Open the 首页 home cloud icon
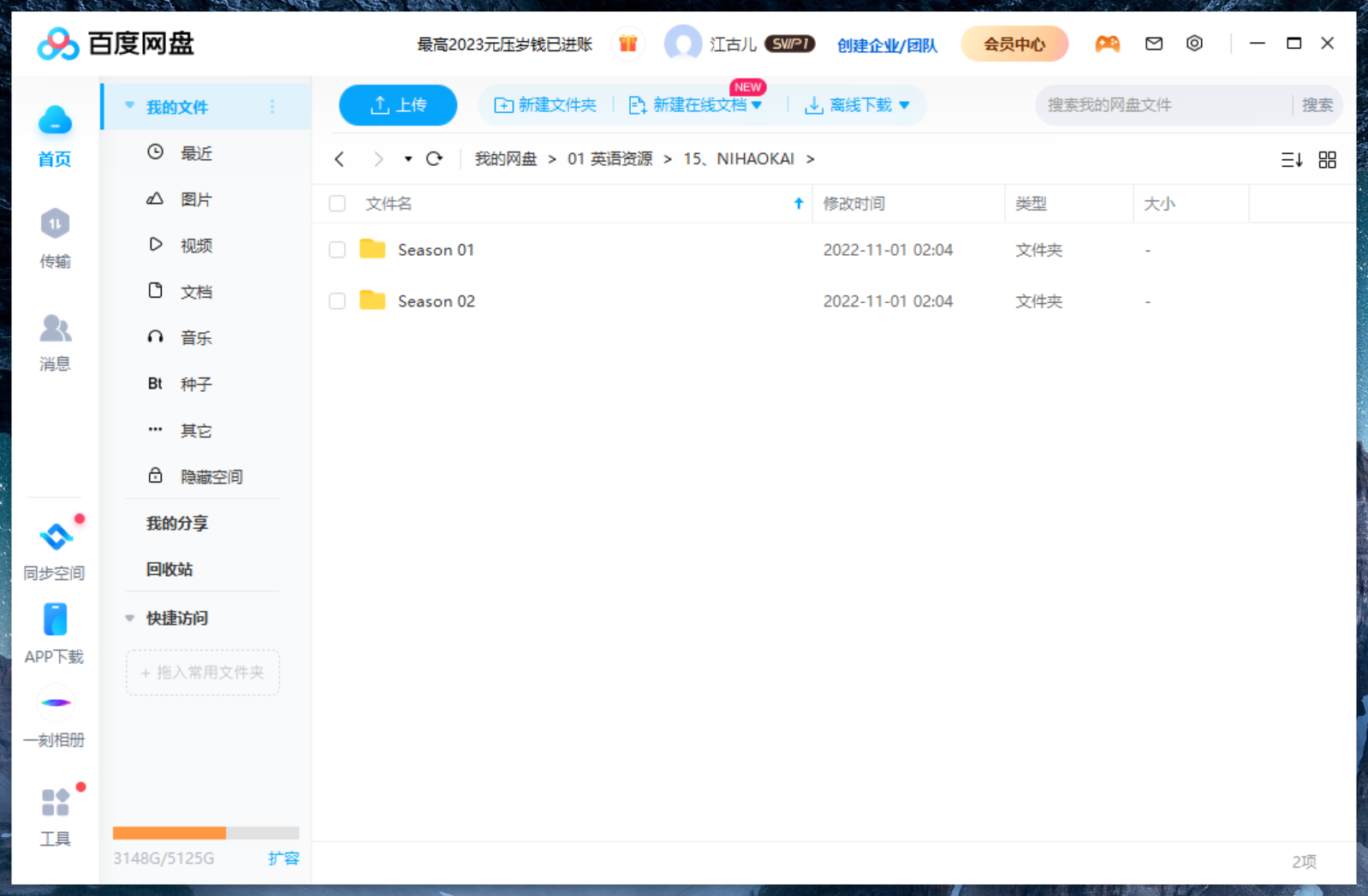Viewport: 1368px width, 896px height. click(x=55, y=121)
